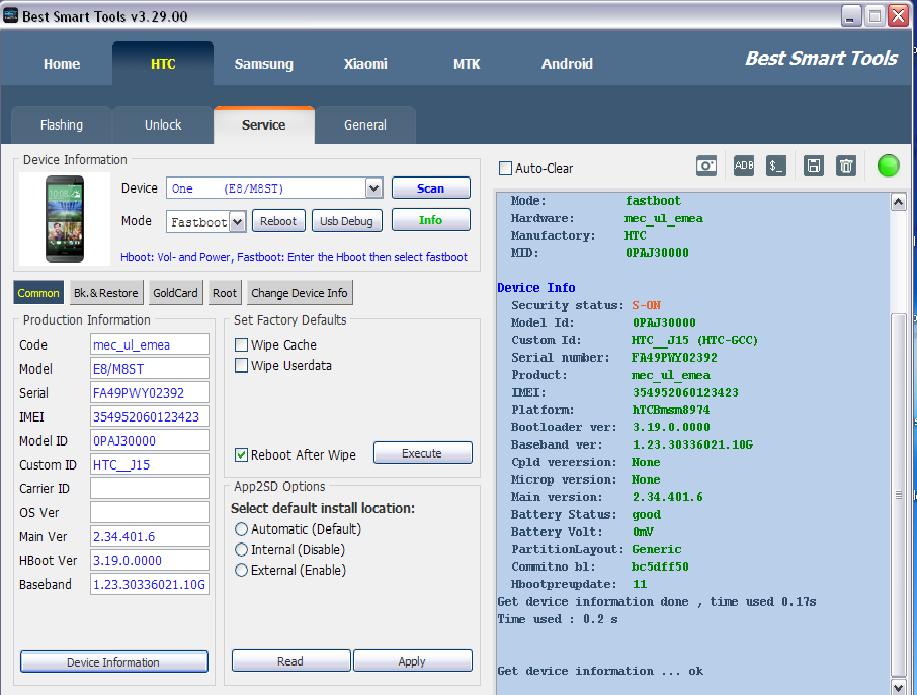The image size is (917, 695).
Task: Click the log scrollbar up arrow
Action: 899,202
